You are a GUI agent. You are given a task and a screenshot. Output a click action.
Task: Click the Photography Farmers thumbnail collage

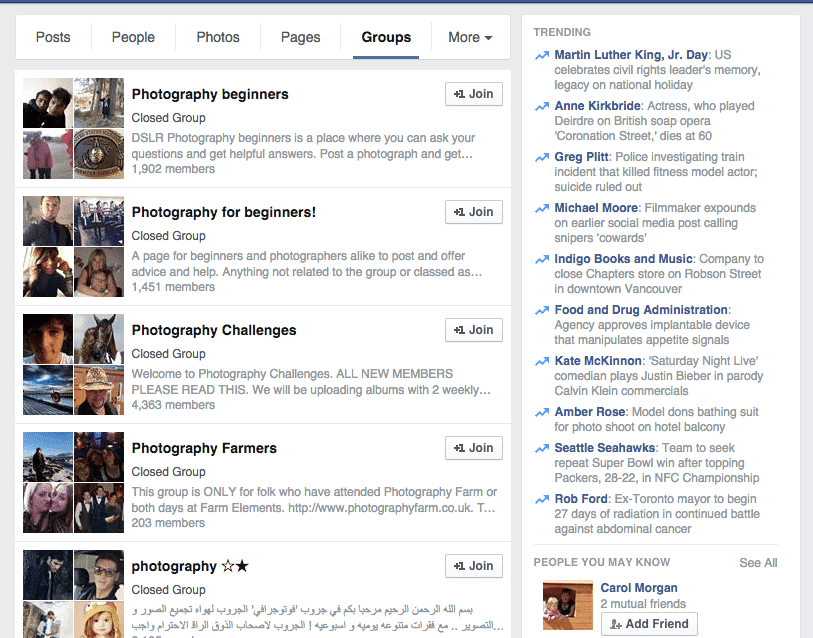pos(73,482)
